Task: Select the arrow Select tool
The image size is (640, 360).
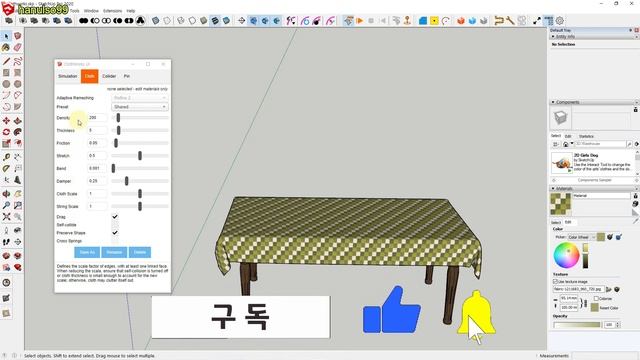Action: (6, 36)
